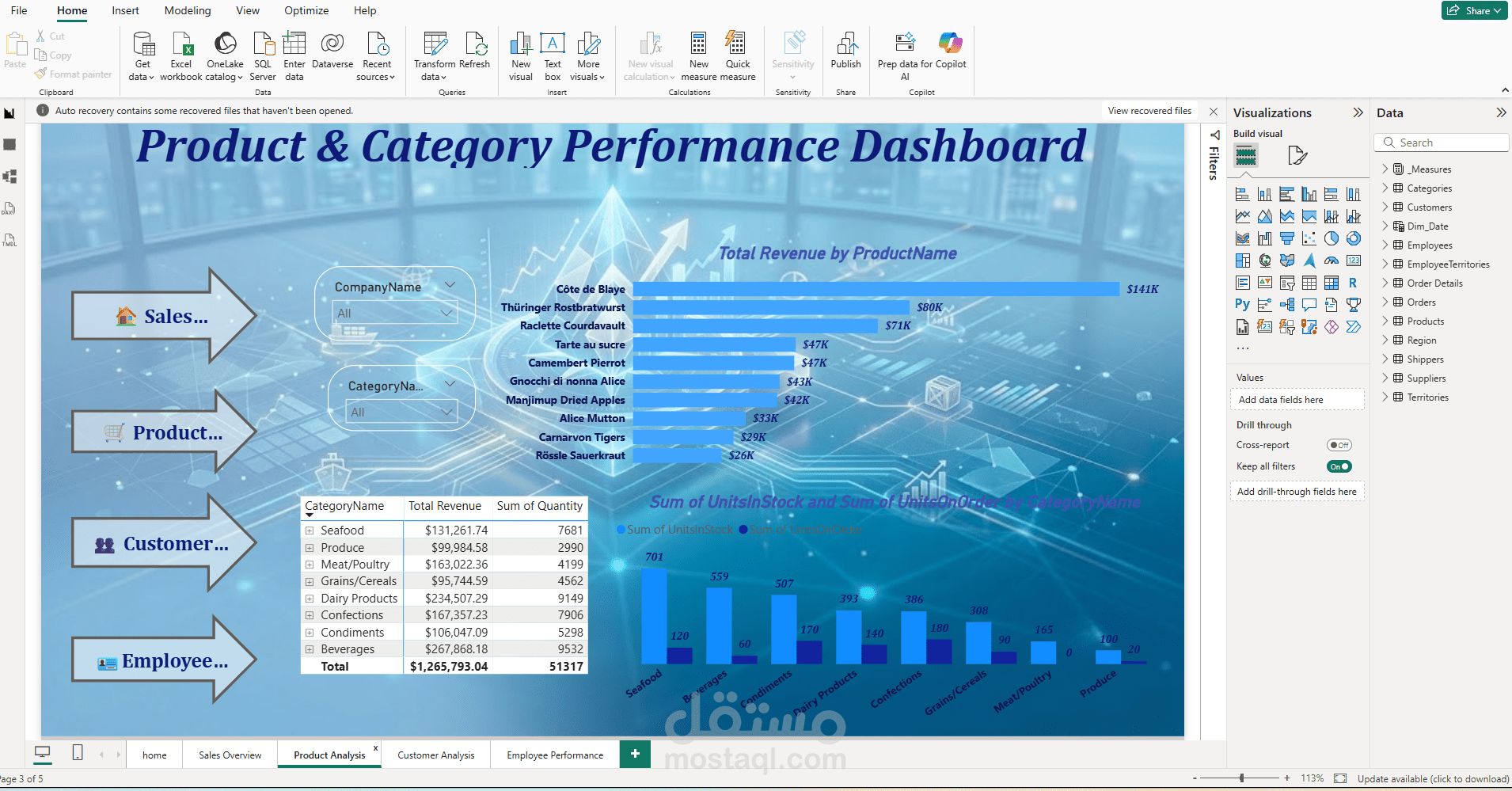Open the More visuals dropdown
1512x791 pixels.
(x=588, y=56)
